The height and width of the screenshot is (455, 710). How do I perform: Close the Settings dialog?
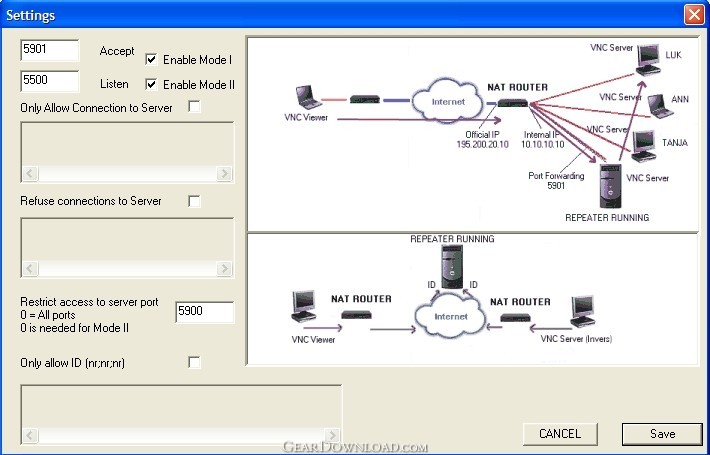[694, 14]
